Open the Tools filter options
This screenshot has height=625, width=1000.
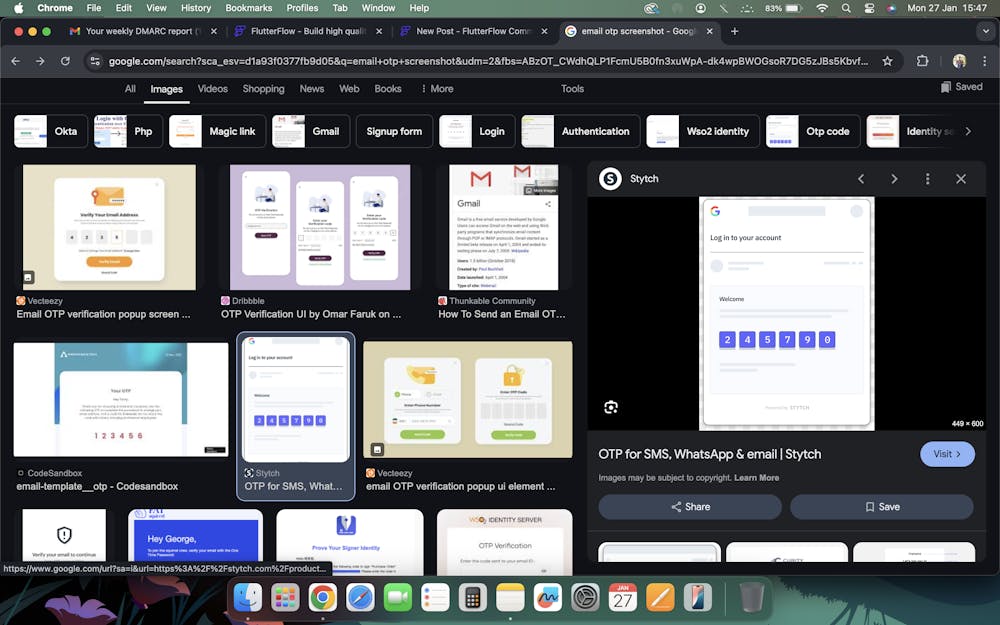coord(572,89)
